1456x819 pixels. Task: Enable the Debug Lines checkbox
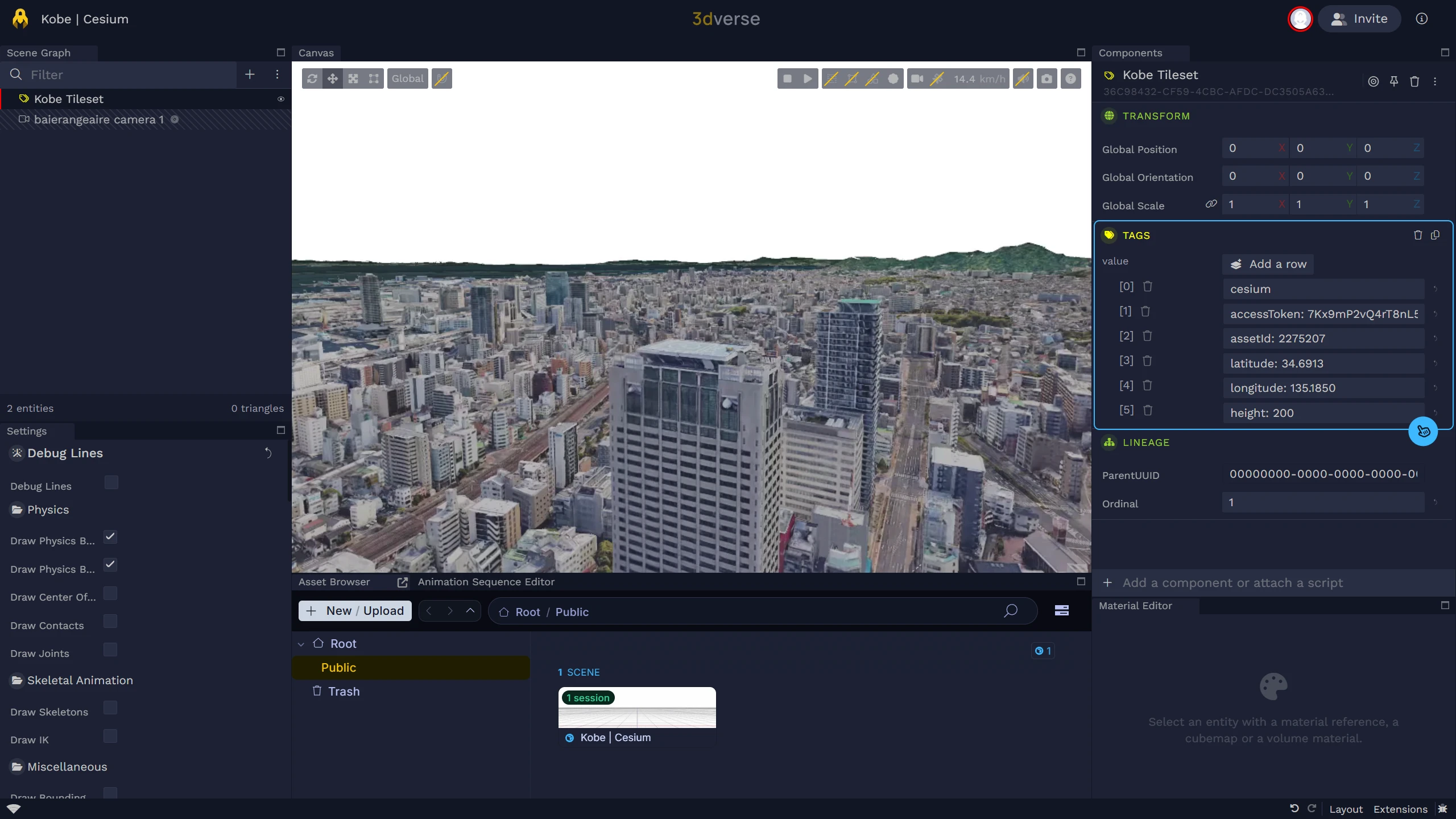pos(111,483)
